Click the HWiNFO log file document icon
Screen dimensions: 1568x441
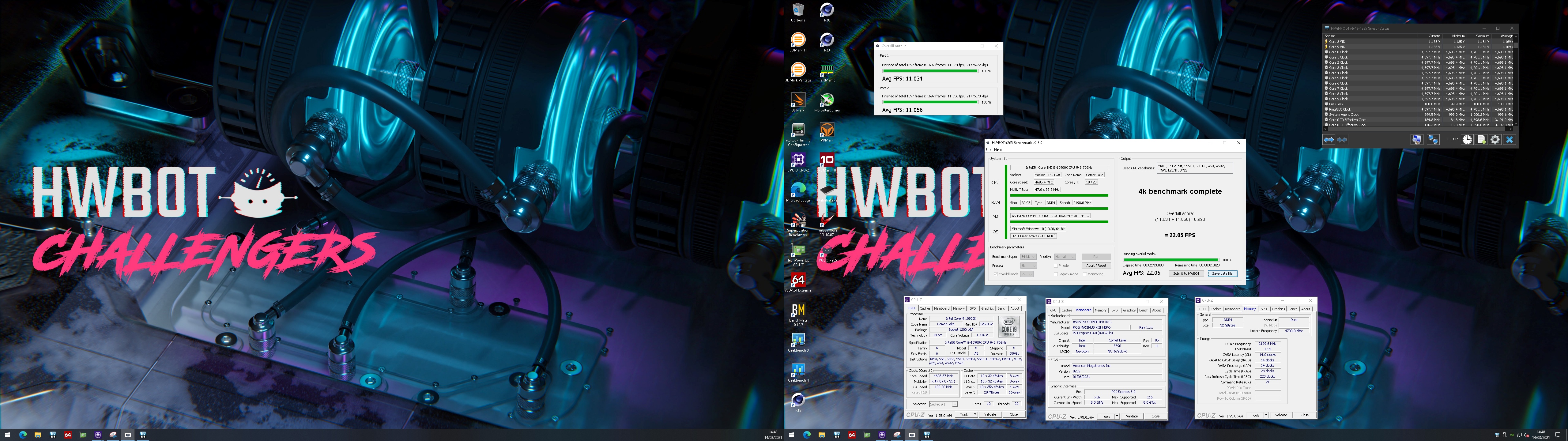[x=1481, y=139]
